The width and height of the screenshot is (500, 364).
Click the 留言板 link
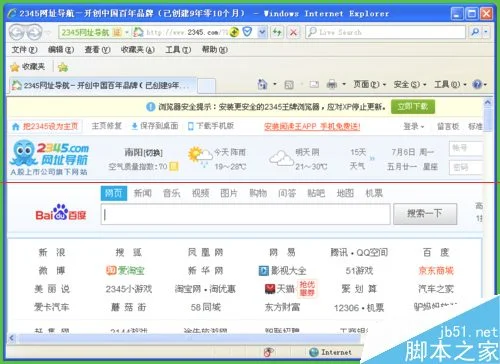click(448, 126)
